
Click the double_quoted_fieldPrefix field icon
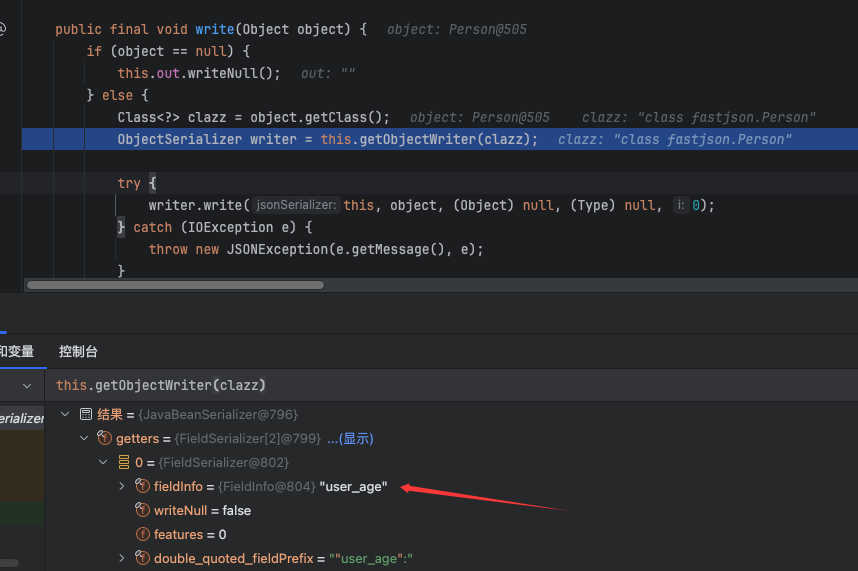(x=142, y=558)
